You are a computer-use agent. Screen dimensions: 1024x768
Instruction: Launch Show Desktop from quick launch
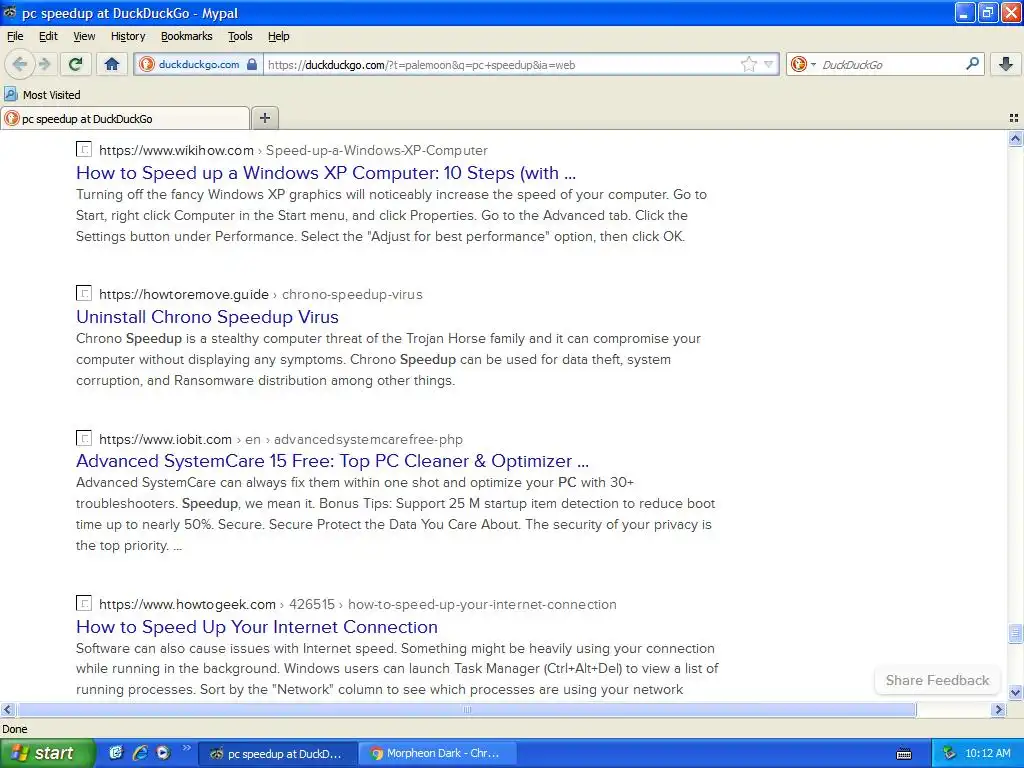click(x=116, y=753)
